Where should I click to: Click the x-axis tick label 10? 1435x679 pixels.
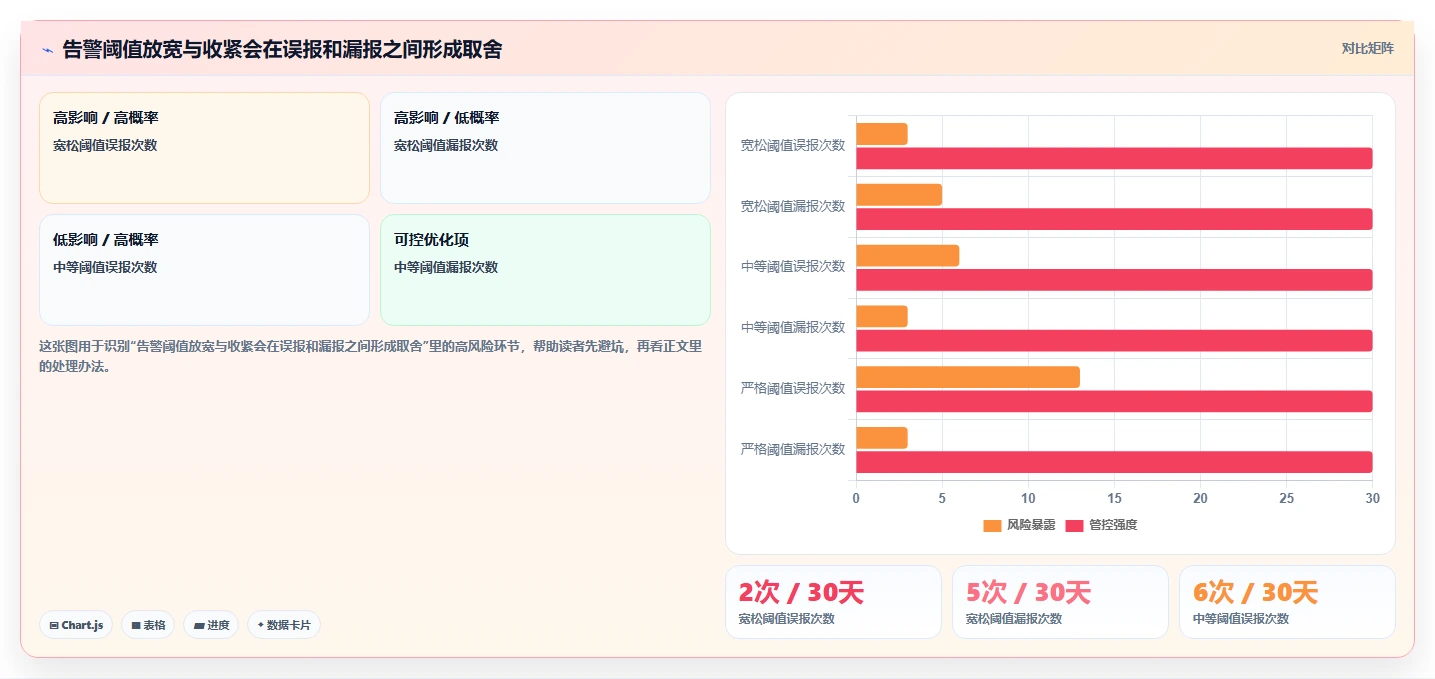click(1028, 498)
